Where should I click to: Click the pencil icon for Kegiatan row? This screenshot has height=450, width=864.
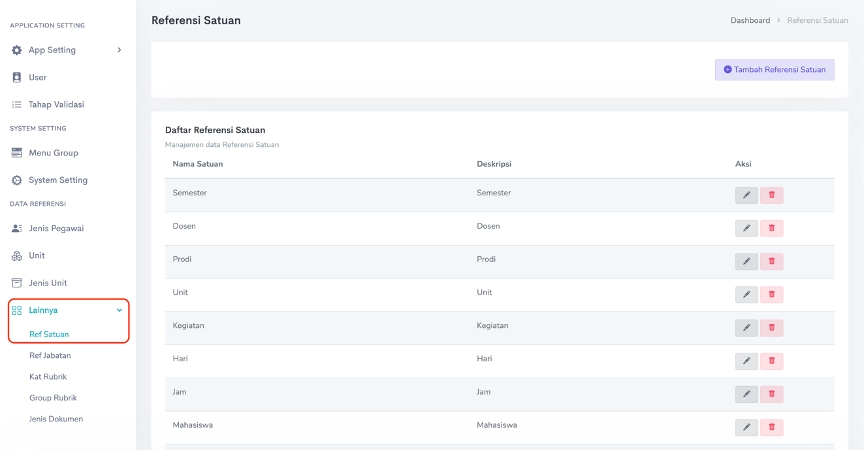(x=746, y=327)
